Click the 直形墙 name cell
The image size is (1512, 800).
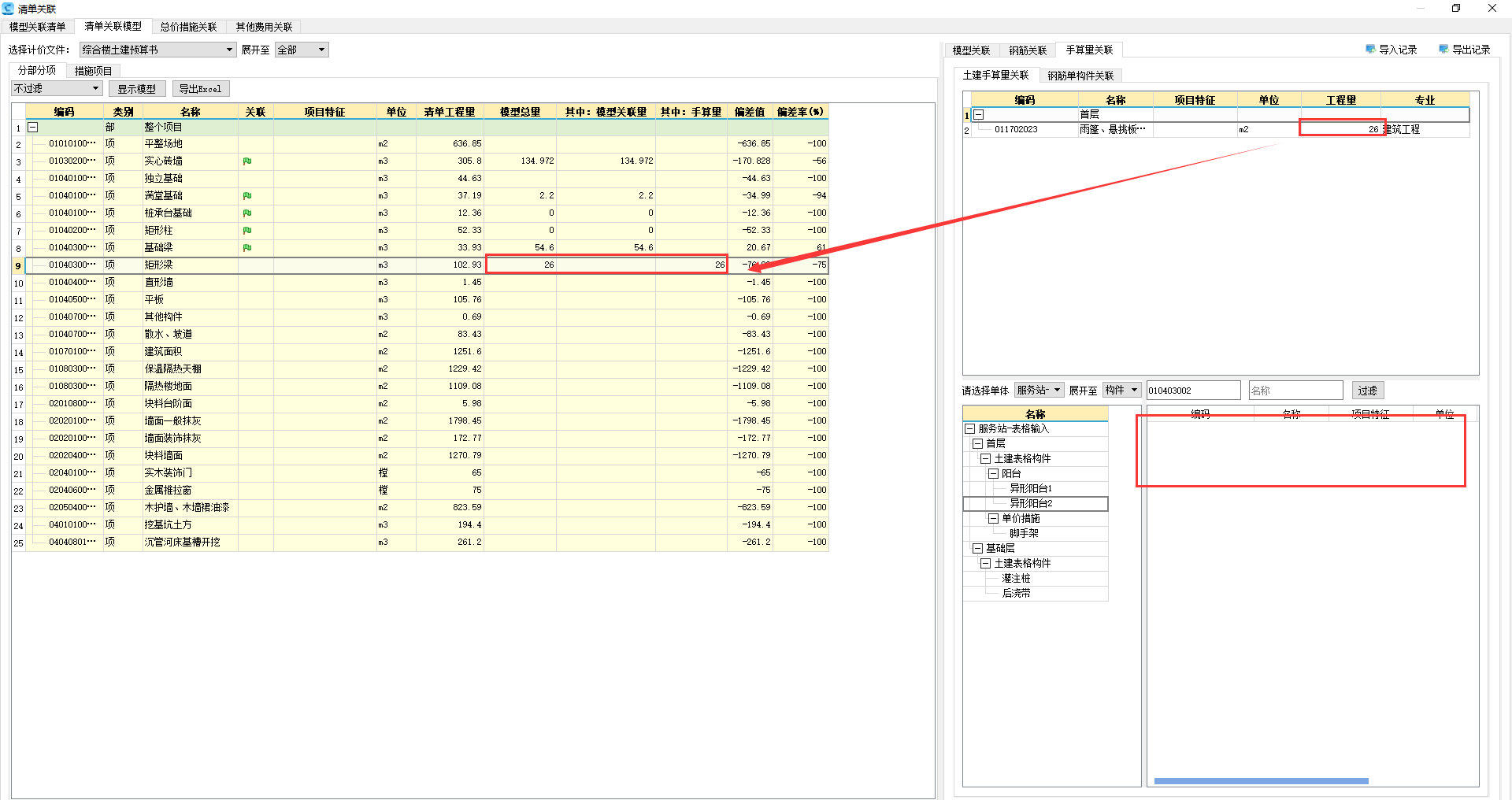click(190, 283)
